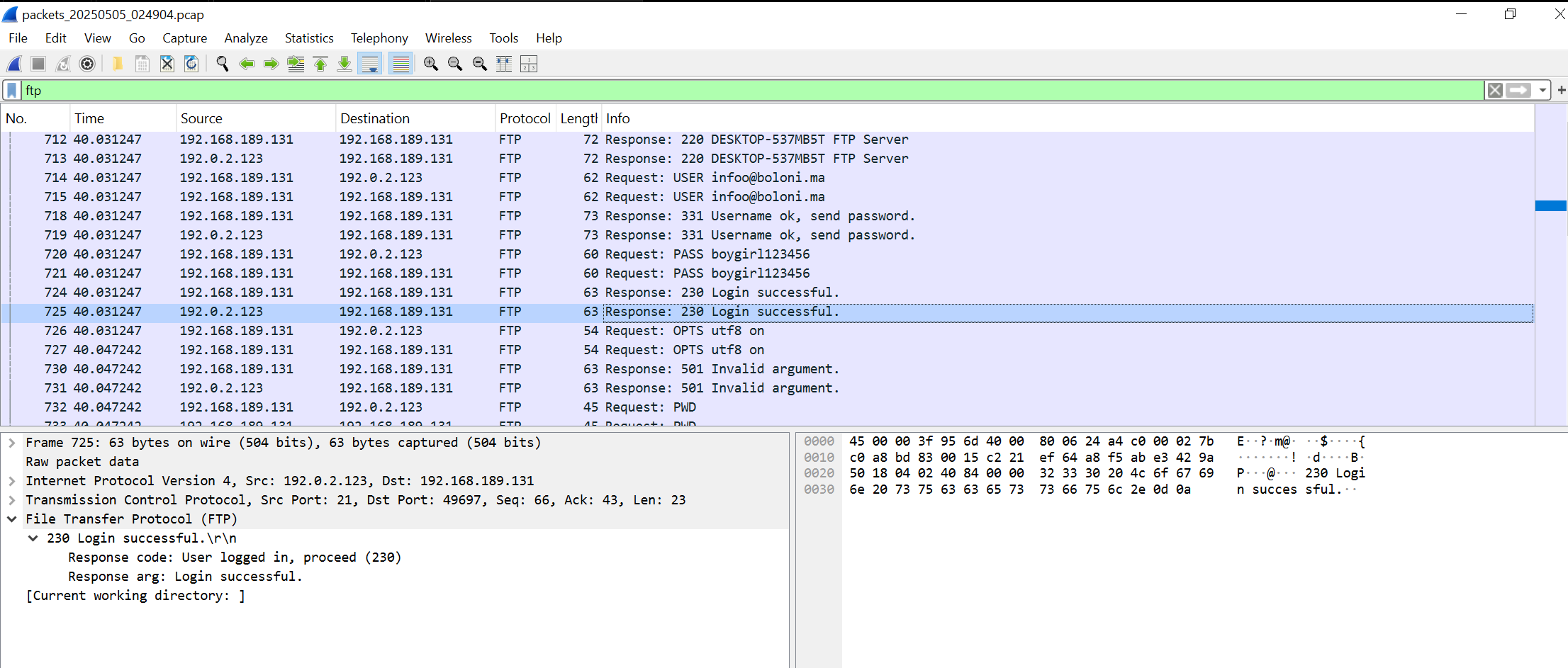Open capture options gear icon
Viewport: 1568px width, 668px height.
(87, 64)
